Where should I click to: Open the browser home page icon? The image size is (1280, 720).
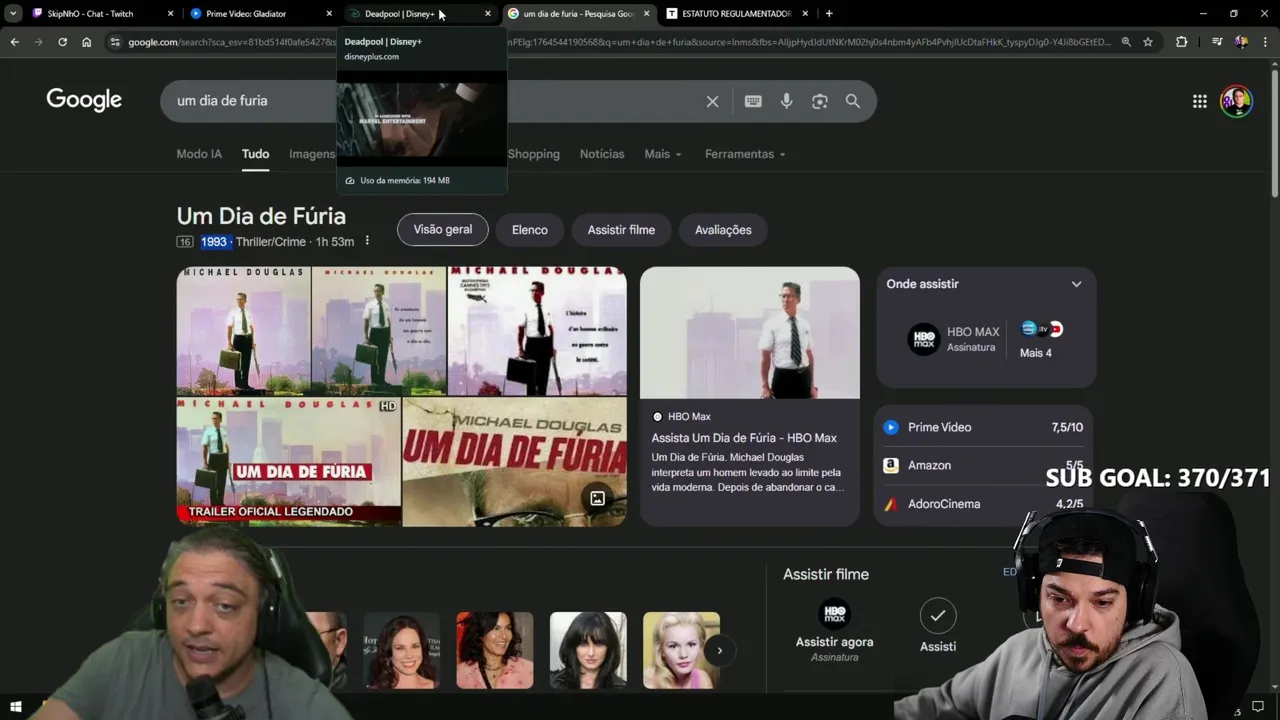[87, 42]
